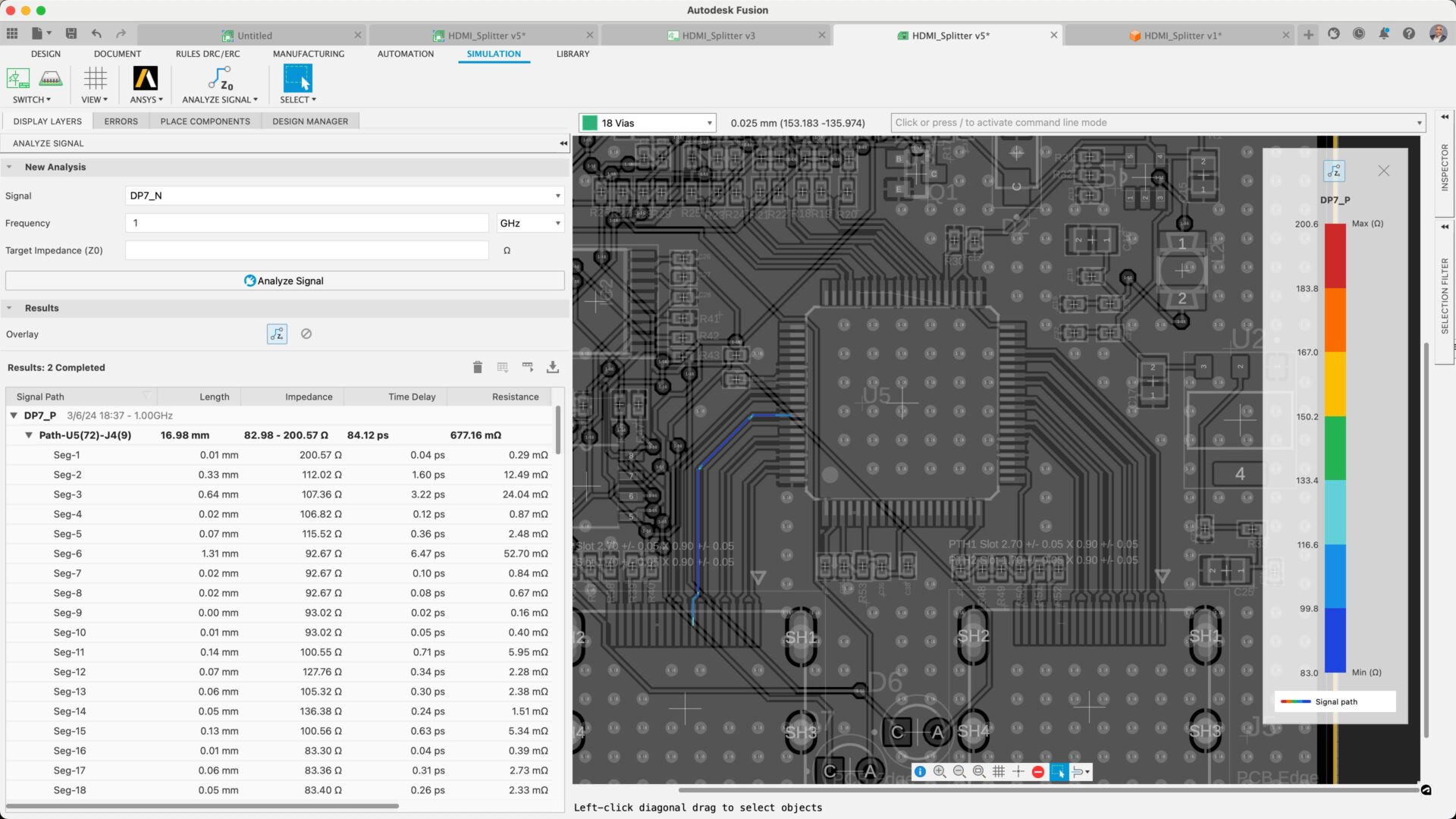Switch to the Manufacturing ribbon tab

pyautogui.click(x=308, y=54)
